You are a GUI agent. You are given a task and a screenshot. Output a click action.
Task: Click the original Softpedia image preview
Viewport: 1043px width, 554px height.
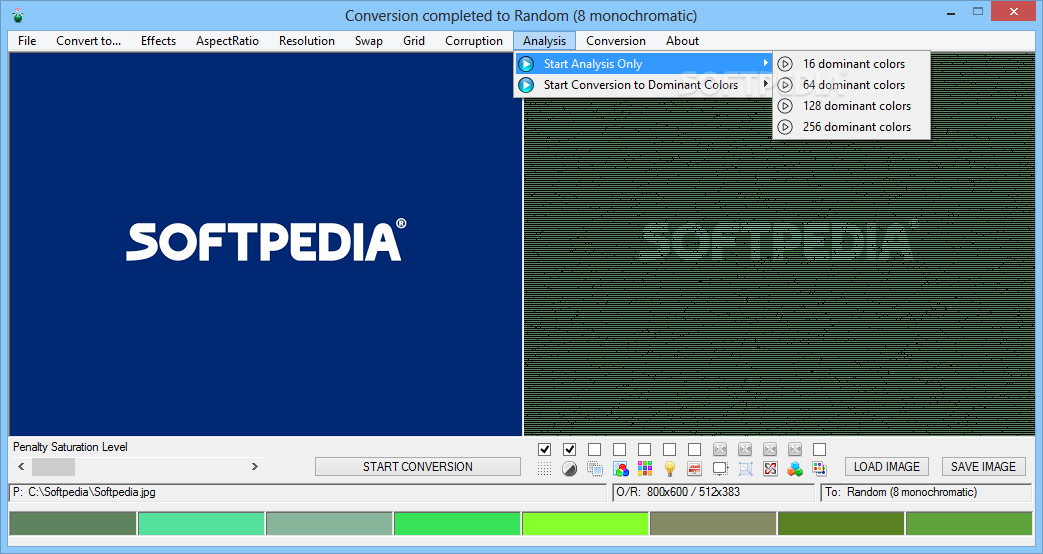pyautogui.click(x=265, y=244)
